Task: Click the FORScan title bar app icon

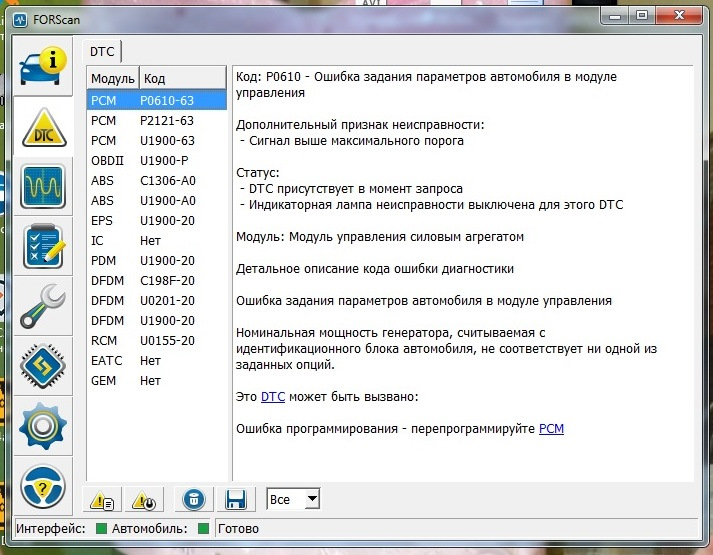Action: (x=20, y=20)
